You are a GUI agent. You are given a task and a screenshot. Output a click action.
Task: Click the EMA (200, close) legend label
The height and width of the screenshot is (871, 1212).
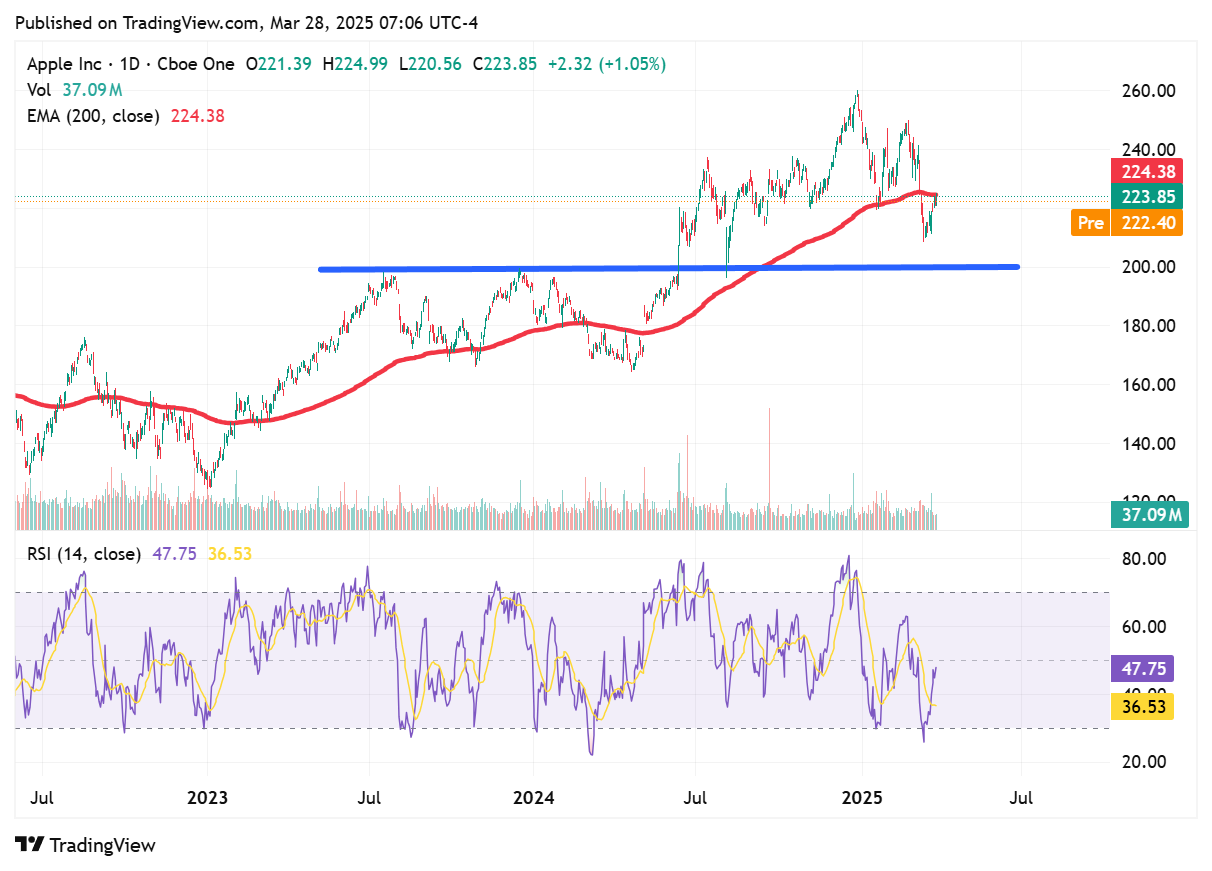(x=93, y=116)
